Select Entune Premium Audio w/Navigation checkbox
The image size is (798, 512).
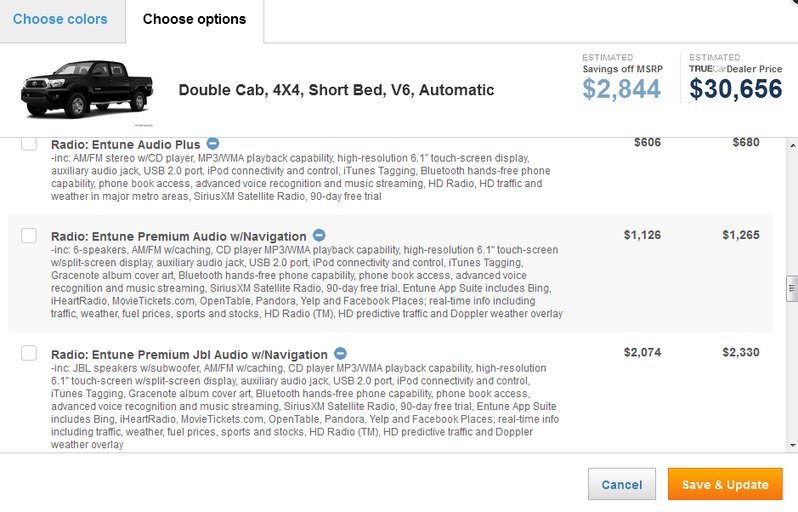[29, 235]
